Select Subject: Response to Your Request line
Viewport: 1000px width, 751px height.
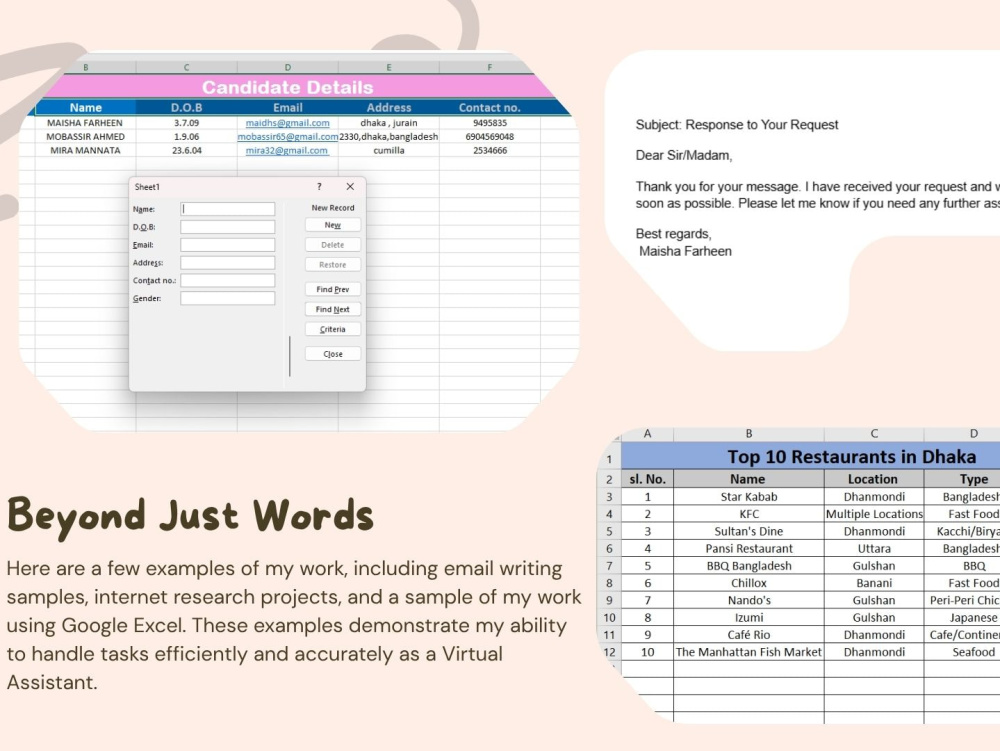pyautogui.click(x=737, y=125)
